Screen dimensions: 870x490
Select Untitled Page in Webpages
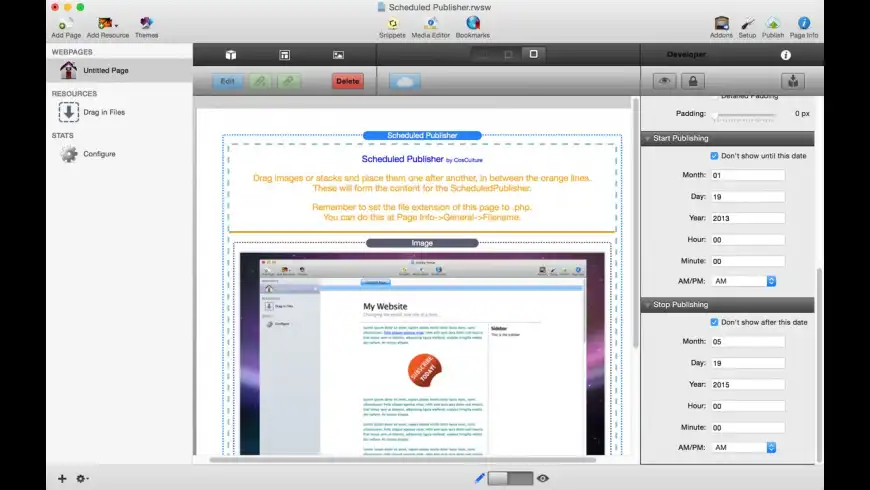(119, 70)
